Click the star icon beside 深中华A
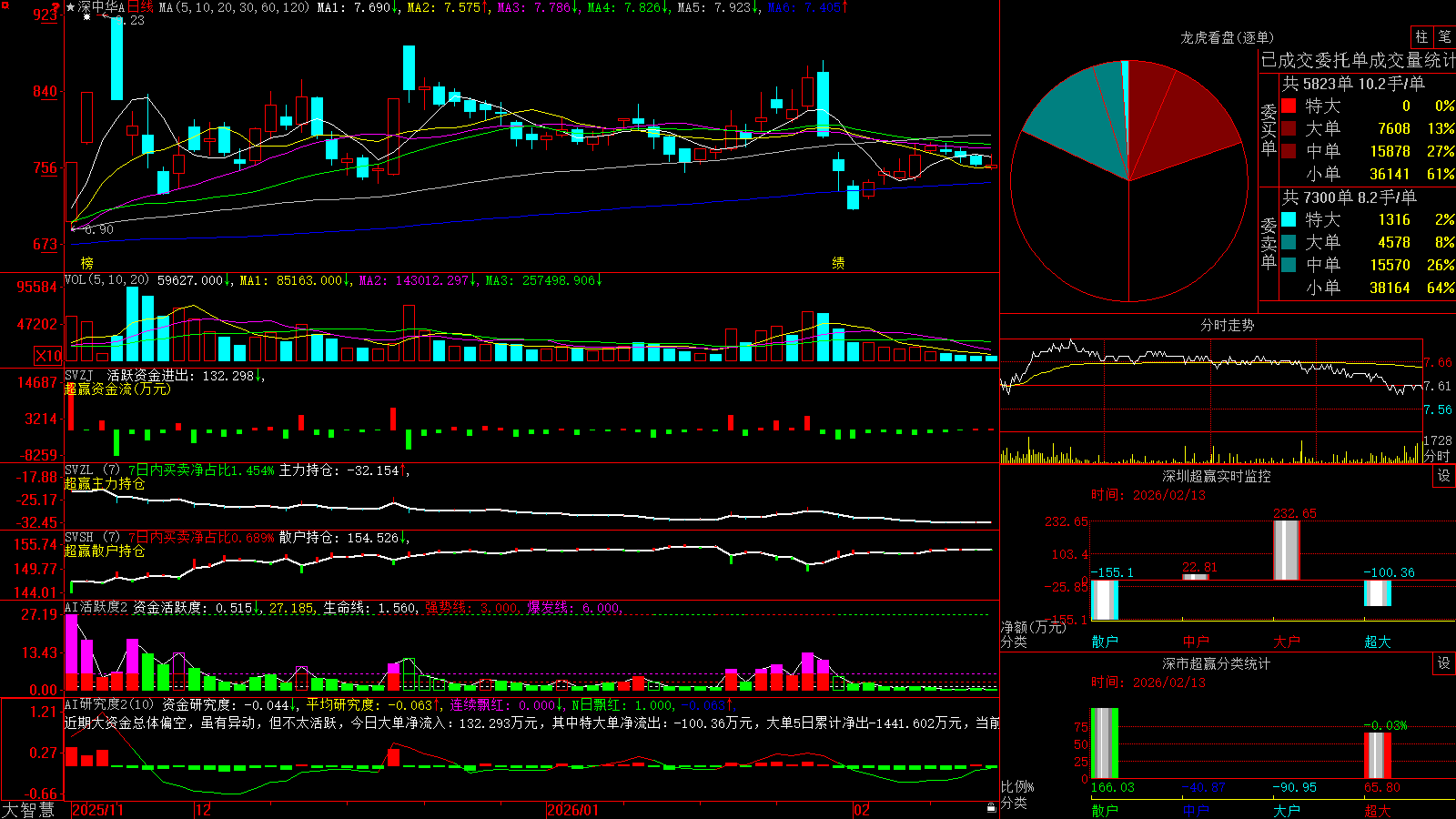 pos(71,7)
